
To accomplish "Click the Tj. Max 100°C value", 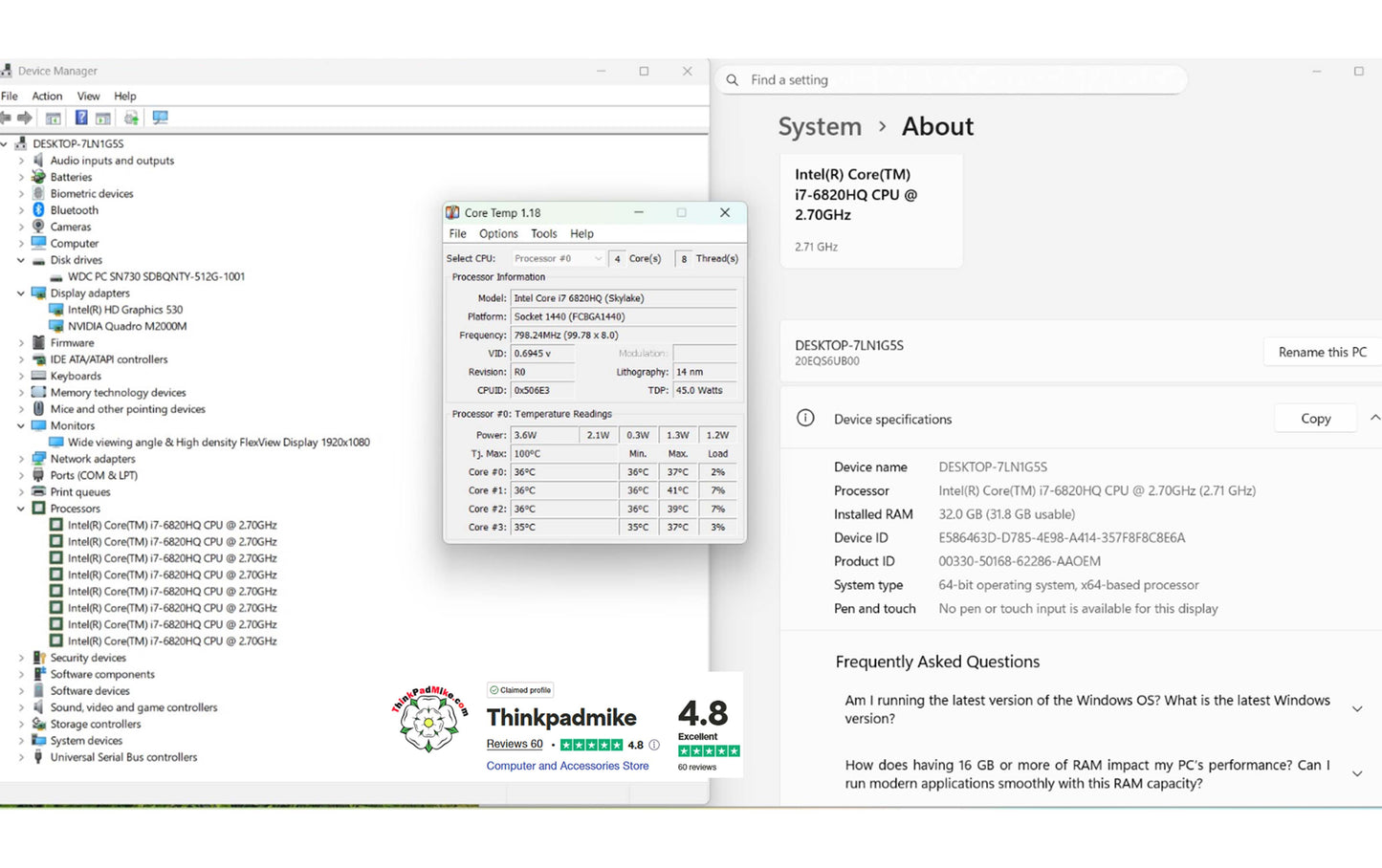I will 564,454.
